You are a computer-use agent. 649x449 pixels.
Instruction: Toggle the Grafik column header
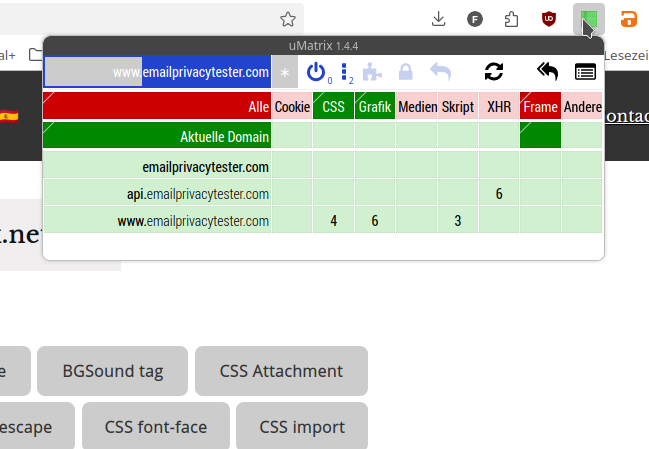coord(375,106)
